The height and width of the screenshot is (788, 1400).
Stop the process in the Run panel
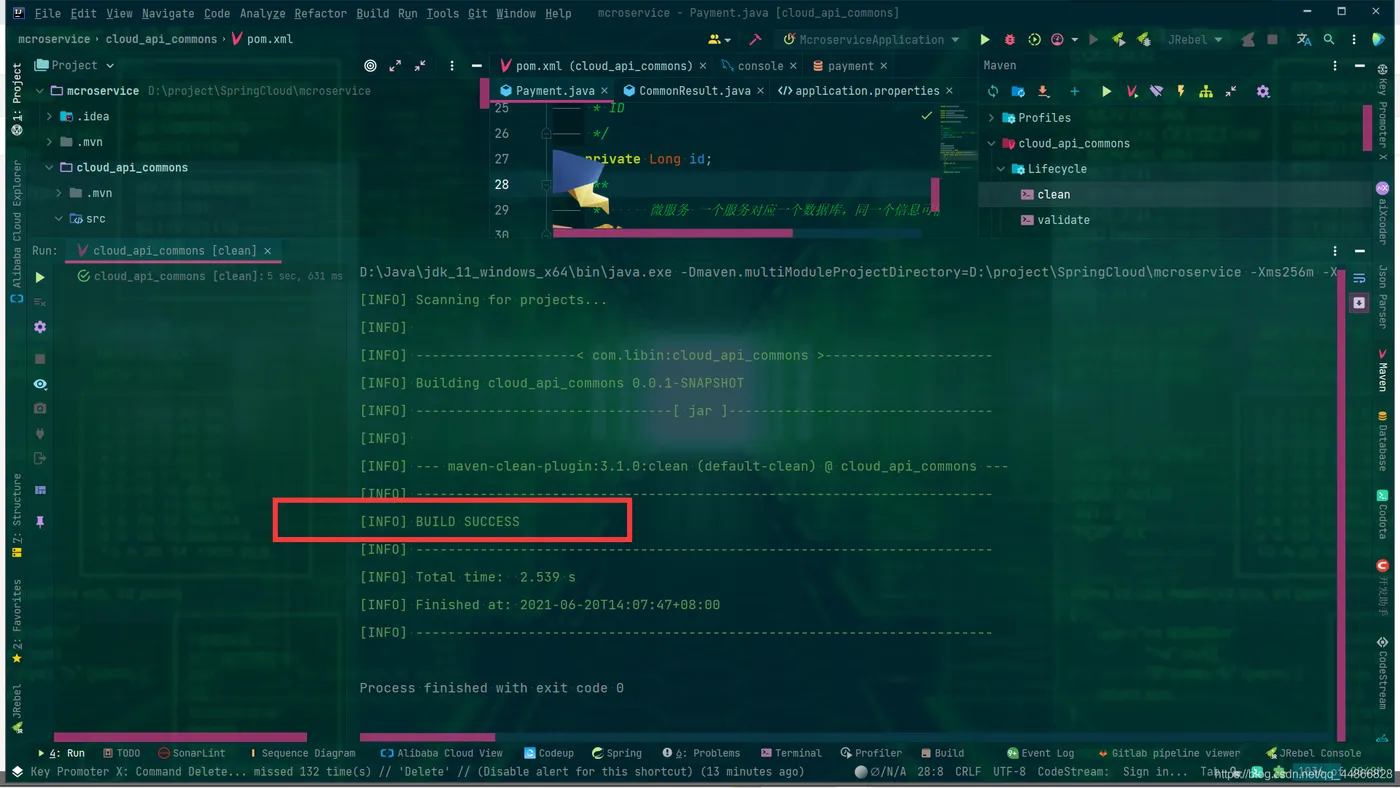(40, 358)
